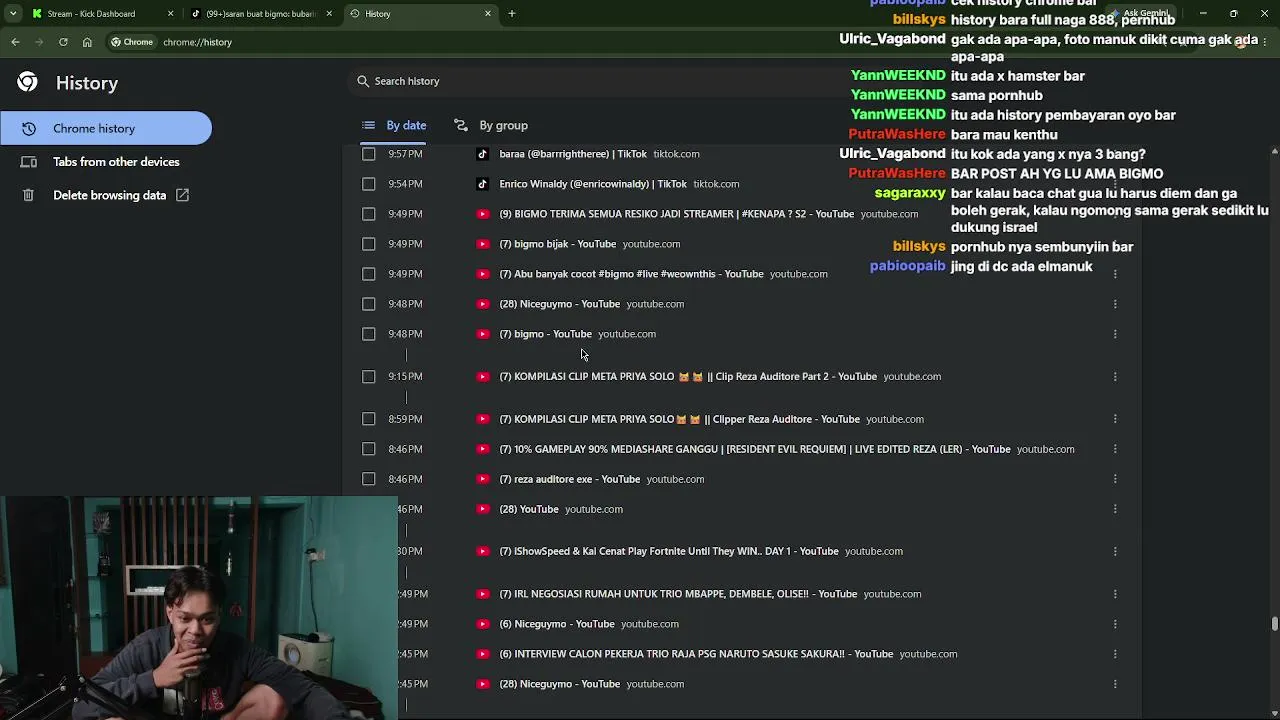Open the bigmo bijak - YouTube link
This screenshot has height=720, width=1280.
click(557, 244)
